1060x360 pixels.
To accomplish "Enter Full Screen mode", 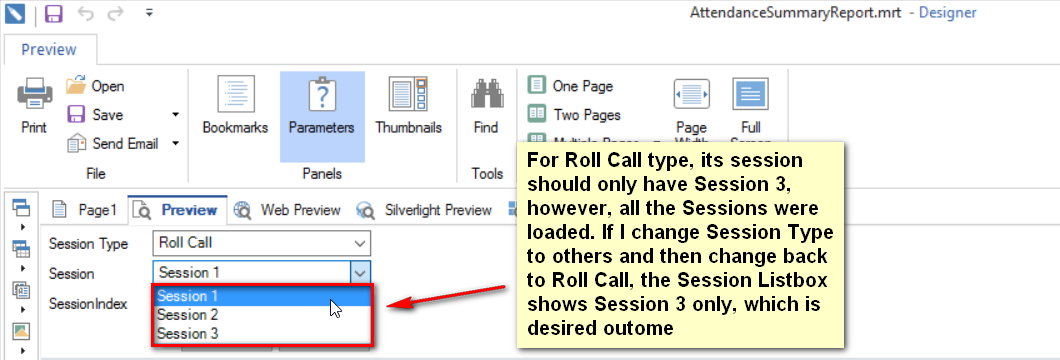I will (750, 111).
